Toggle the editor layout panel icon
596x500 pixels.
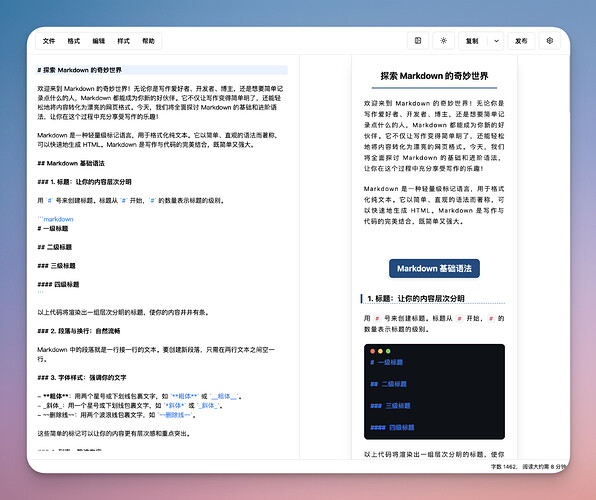418,41
